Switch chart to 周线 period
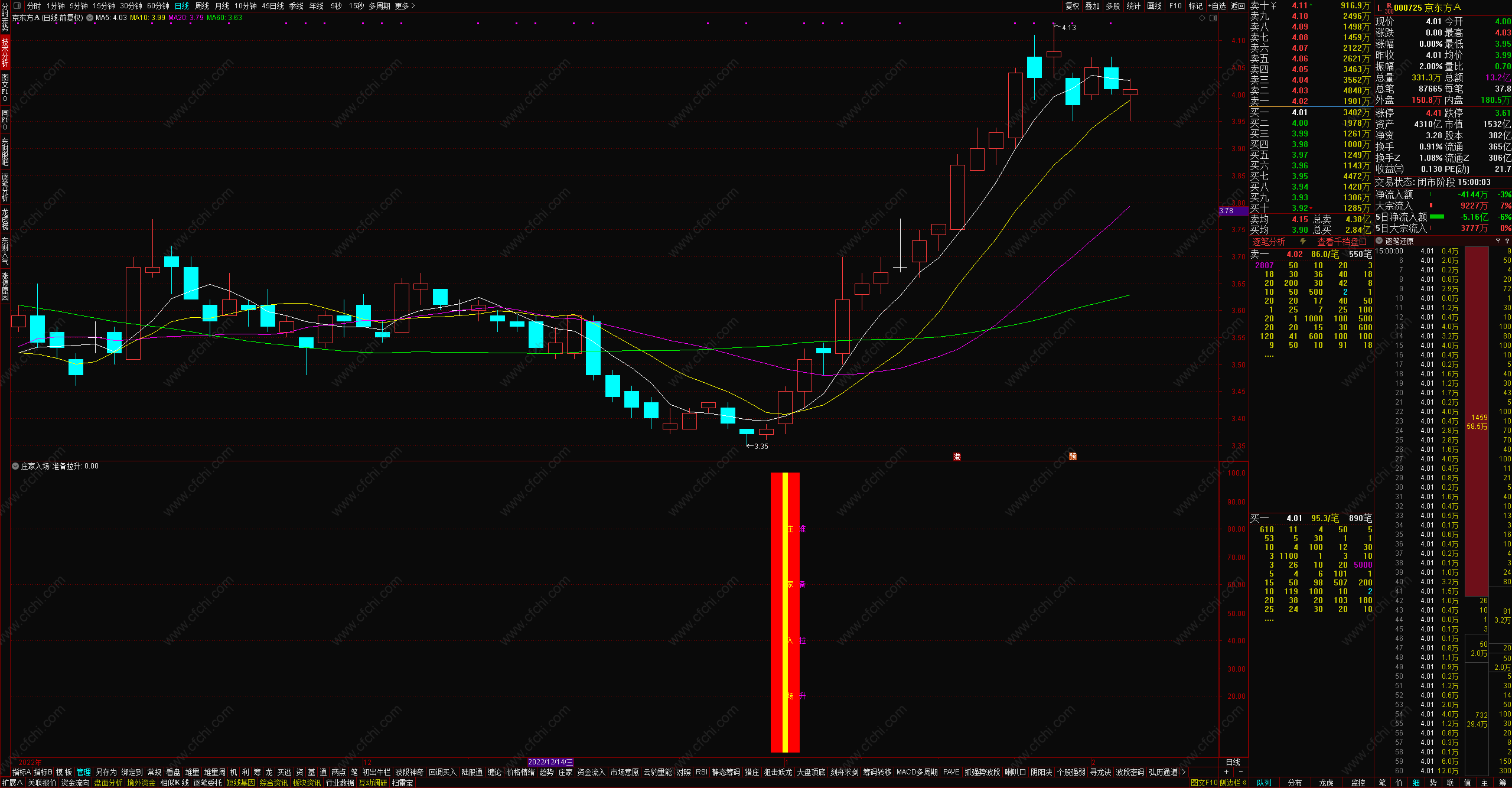The height and width of the screenshot is (788, 1512). (202, 6)
